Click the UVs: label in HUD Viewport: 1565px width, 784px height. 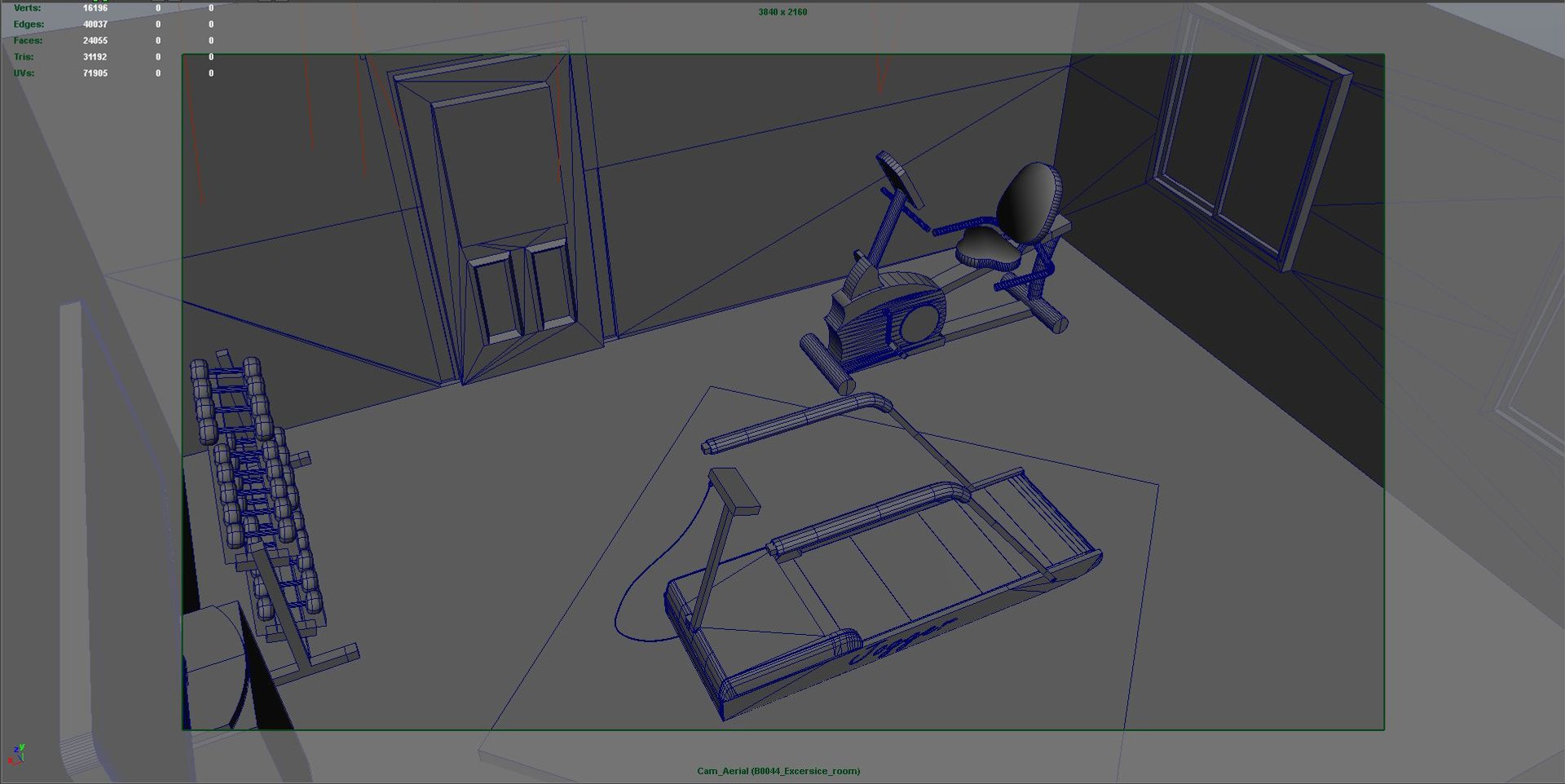(24, 73)
